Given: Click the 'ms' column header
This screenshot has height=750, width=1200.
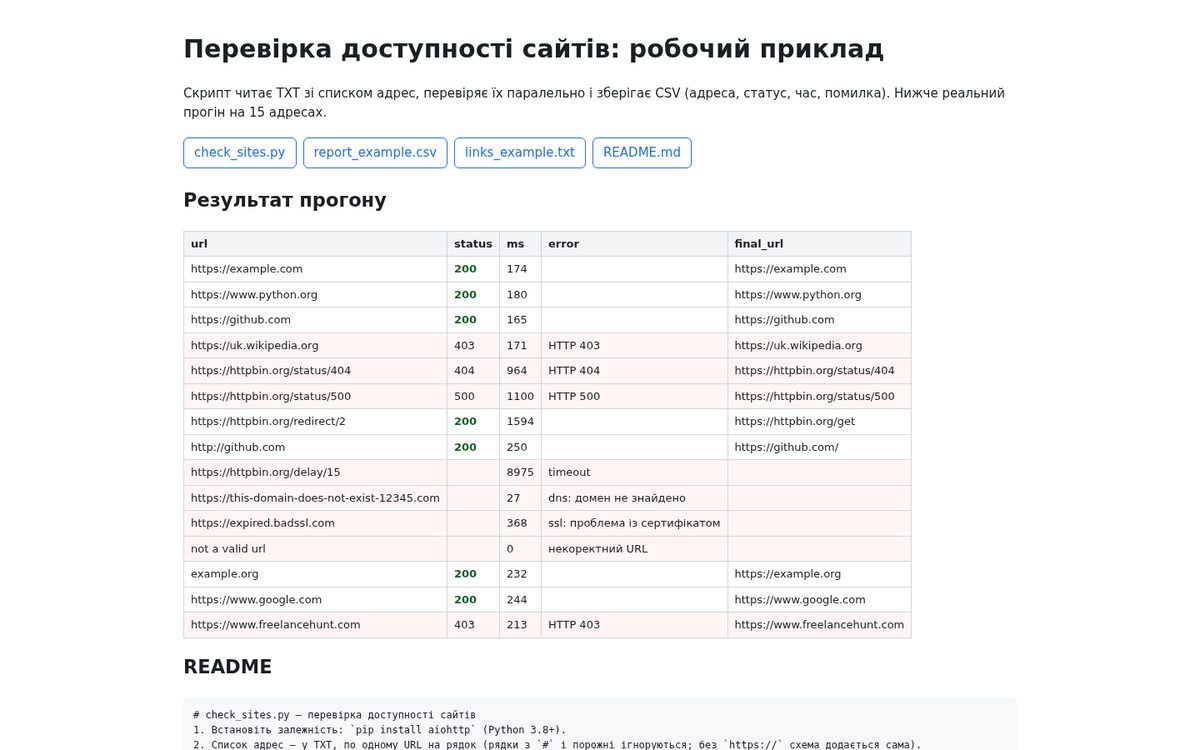Looking at the screenshot, I should tap(520, 244).
